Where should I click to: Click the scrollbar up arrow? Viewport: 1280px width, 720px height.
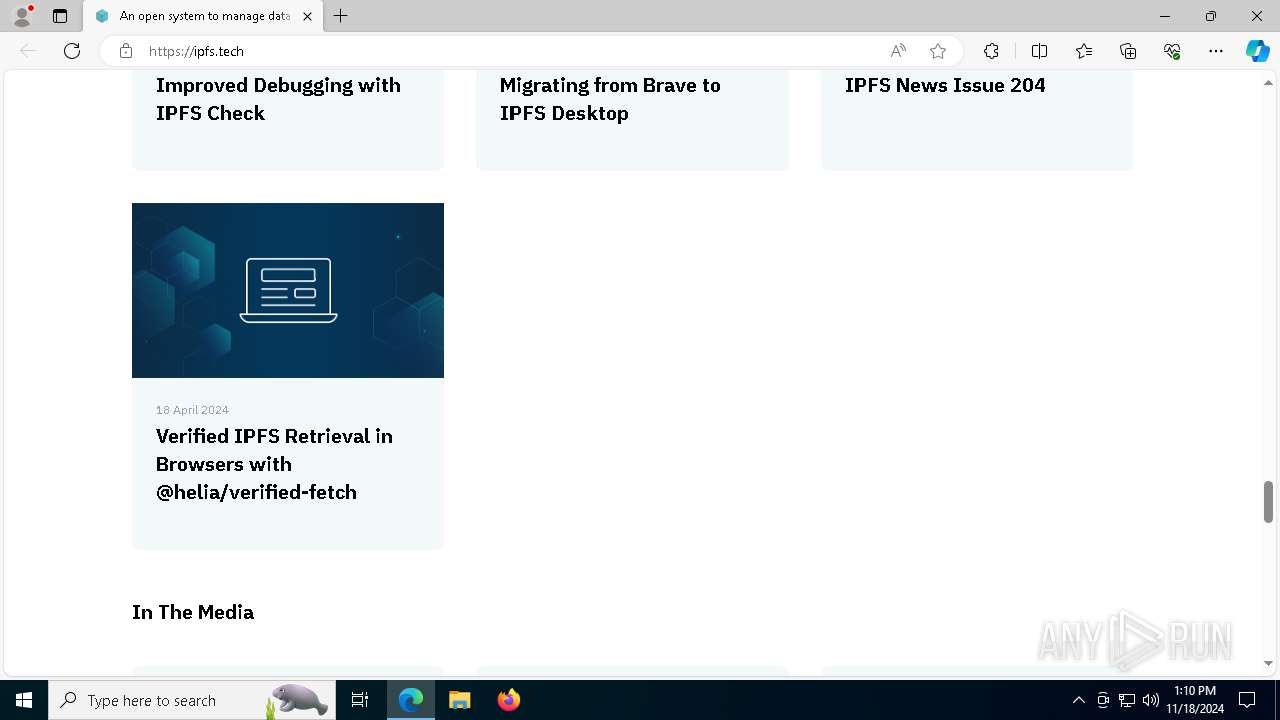1268,82
